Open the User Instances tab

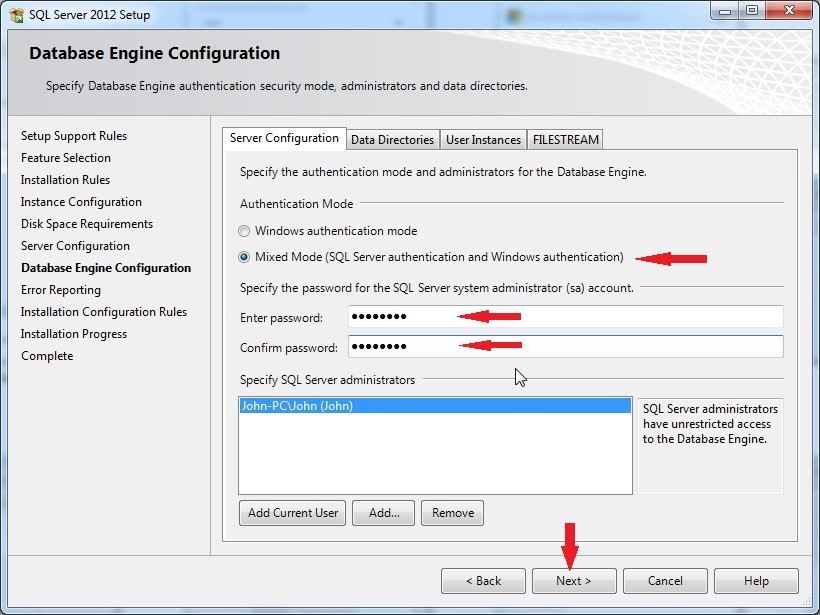[x=483, y=139]
